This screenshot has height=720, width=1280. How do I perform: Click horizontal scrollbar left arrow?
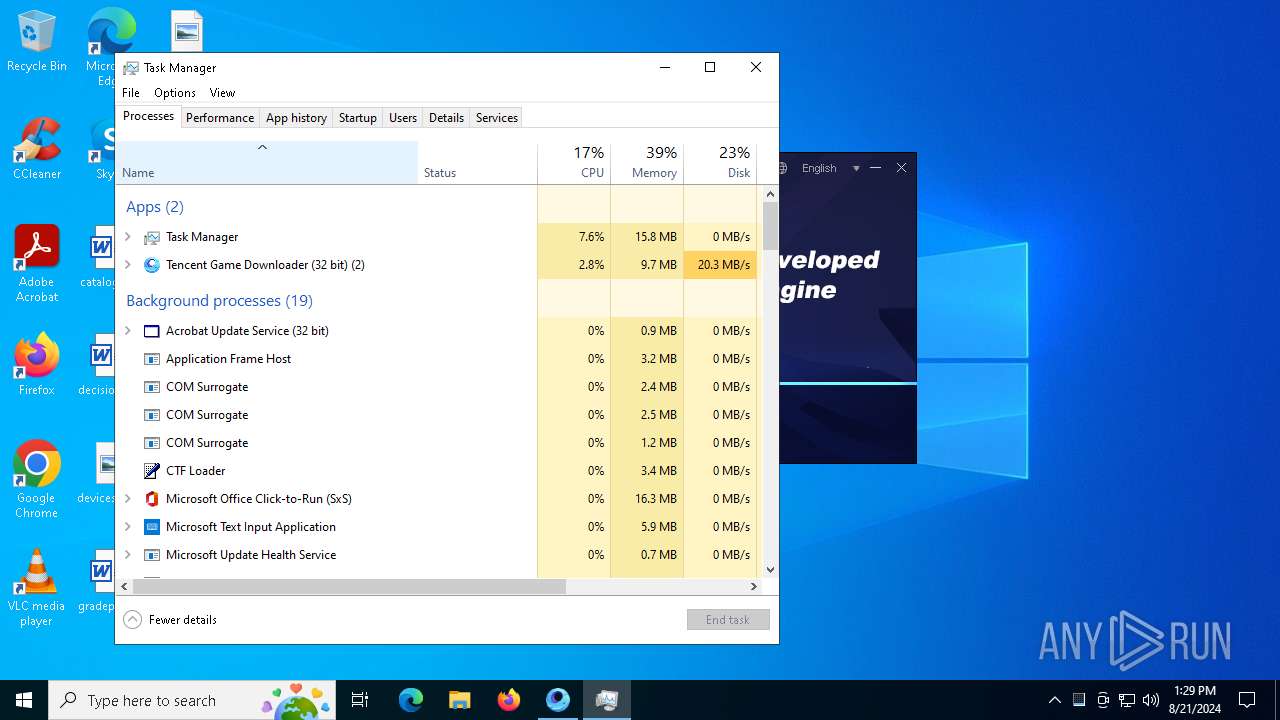(124, 587)
